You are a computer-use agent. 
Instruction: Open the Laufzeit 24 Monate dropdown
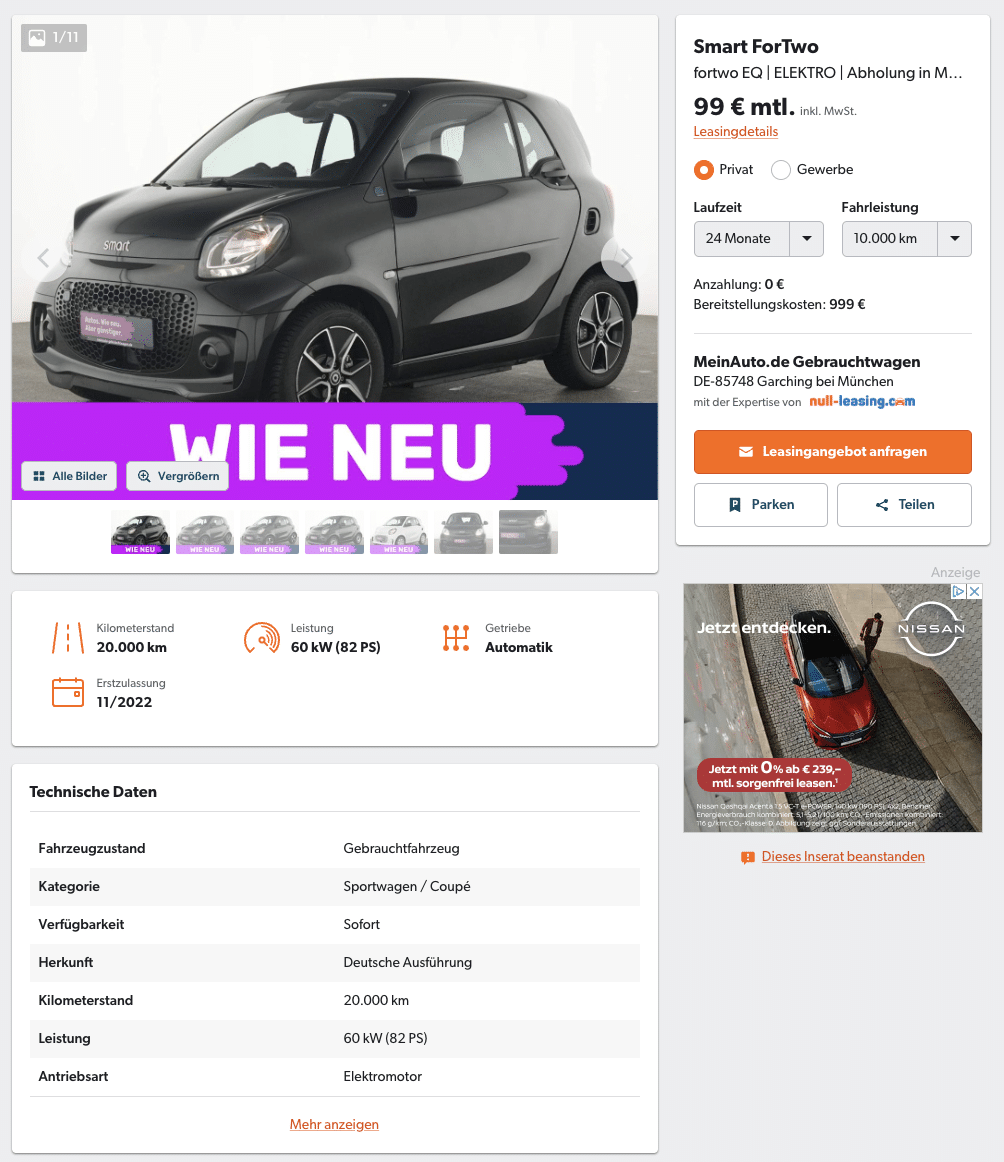758,239
